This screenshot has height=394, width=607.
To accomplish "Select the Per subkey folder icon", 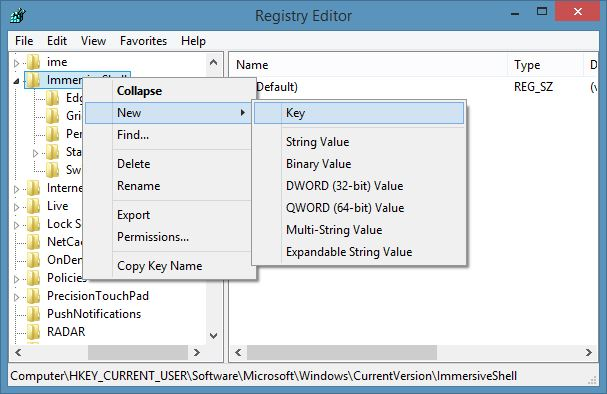I will point(53,134).
